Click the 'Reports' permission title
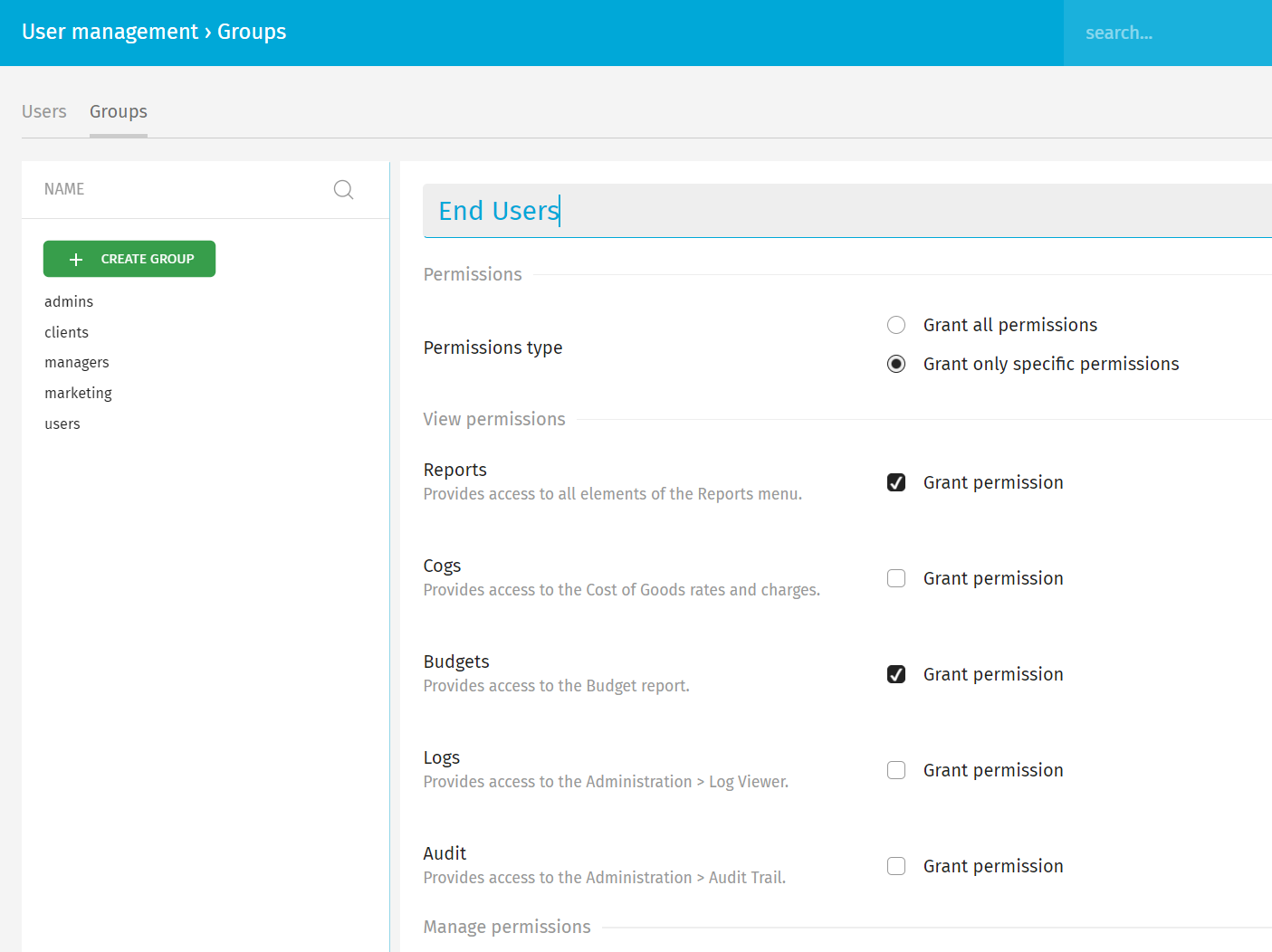Image resolution: width=1272 pixels, height=952 pixels. click(455, 470)
